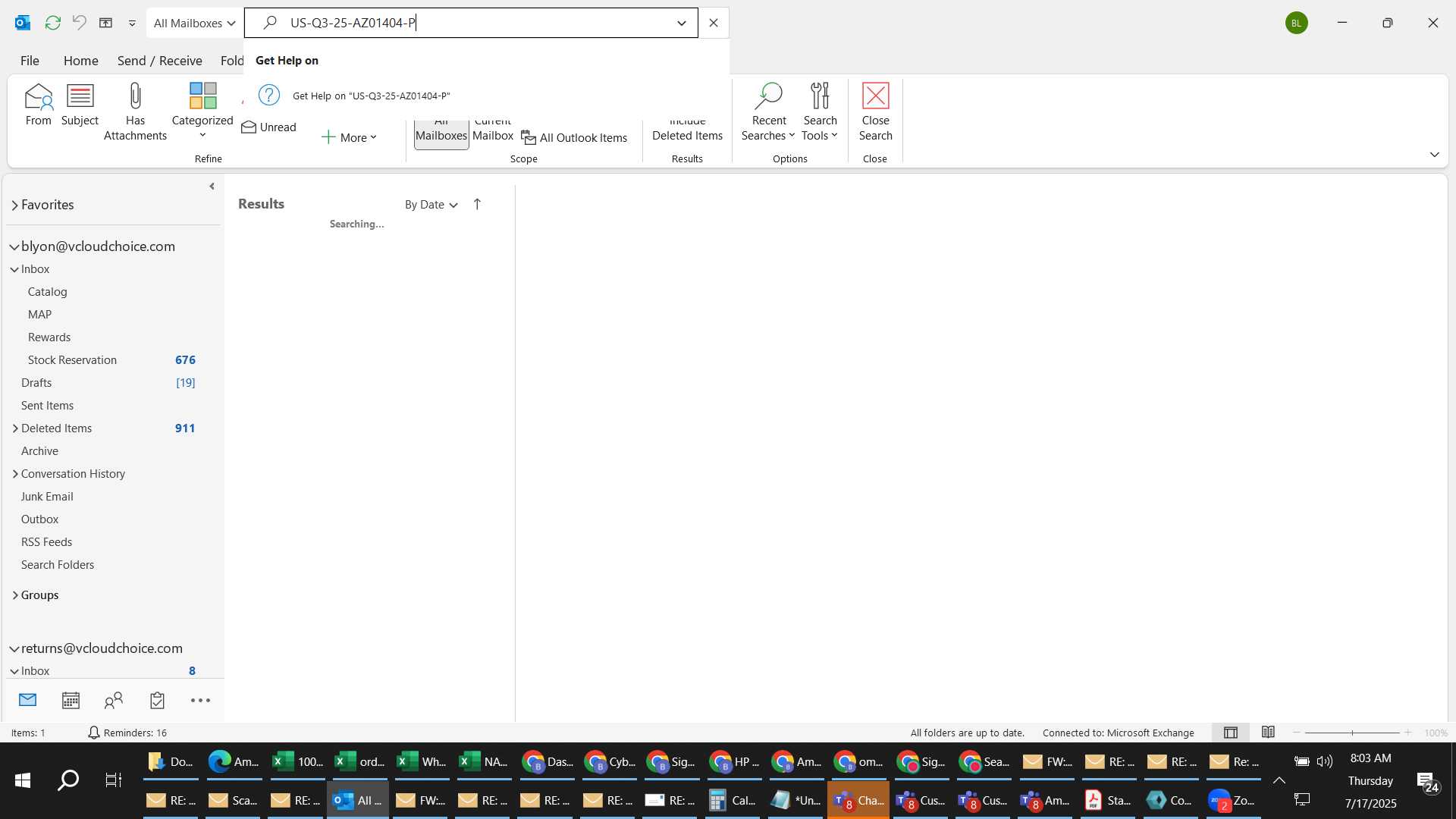The height and width of the screenshot is (819, 1456).
Task: Set scope to All Outlook Items
Action: [x=574, y=138]
